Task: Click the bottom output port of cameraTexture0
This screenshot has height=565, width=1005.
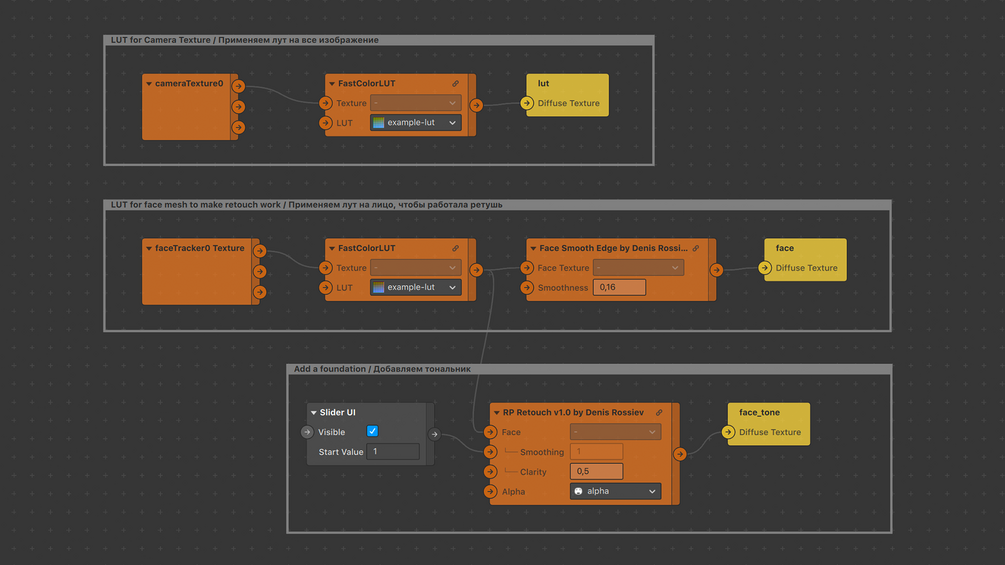Action: click(x=238, y=127)
